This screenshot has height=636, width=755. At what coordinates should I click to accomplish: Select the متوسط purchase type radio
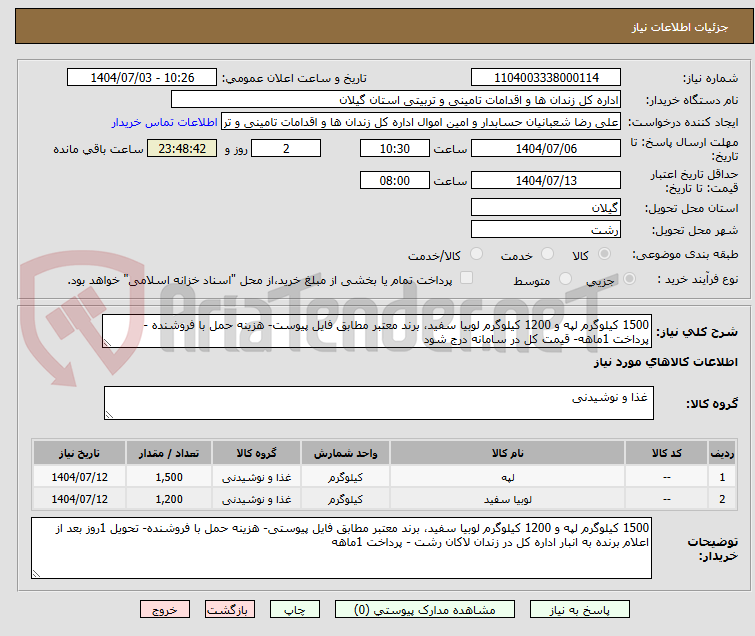coord(565,279)
